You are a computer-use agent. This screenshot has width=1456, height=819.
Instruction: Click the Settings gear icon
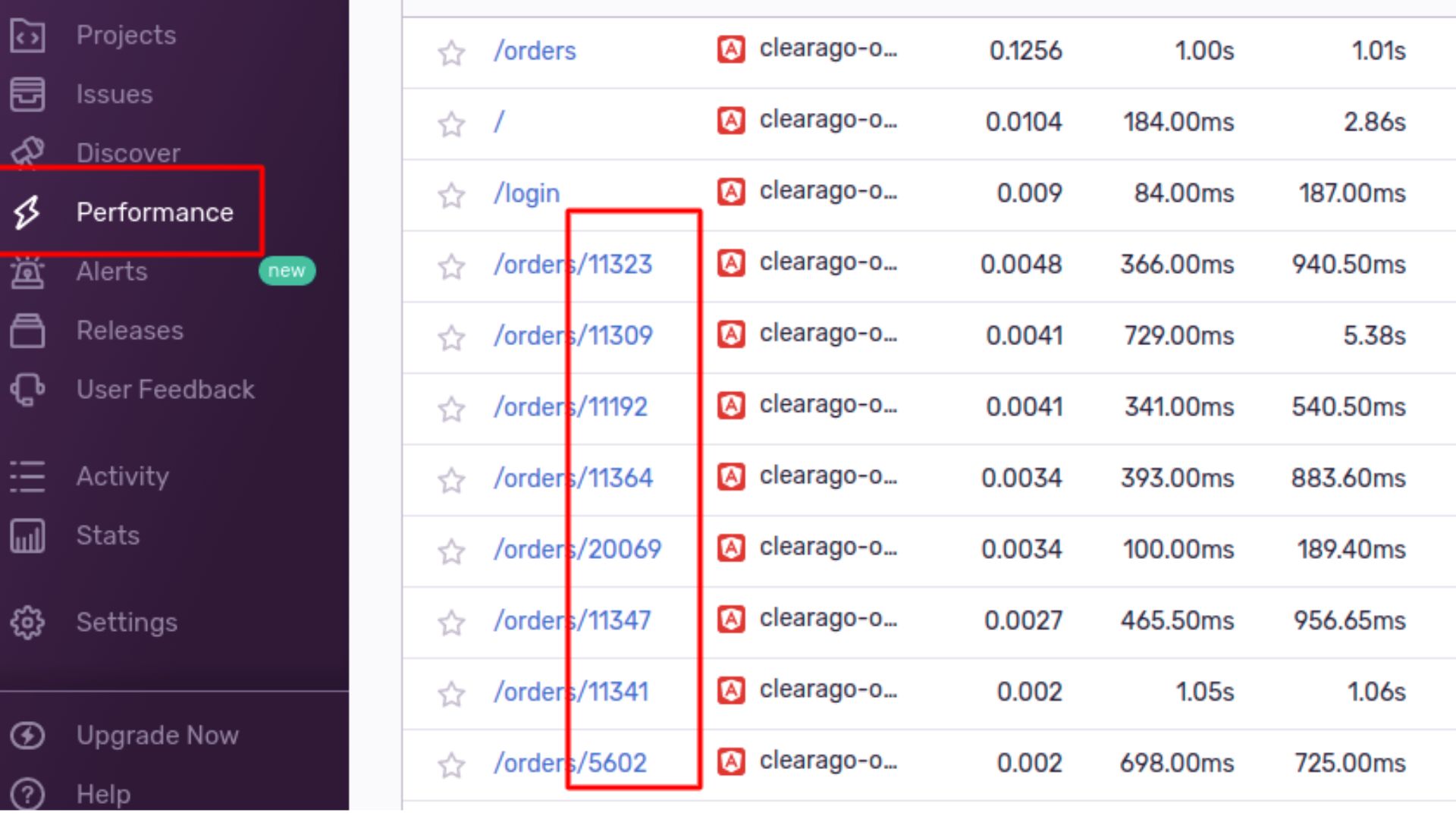tap(28, 622)
